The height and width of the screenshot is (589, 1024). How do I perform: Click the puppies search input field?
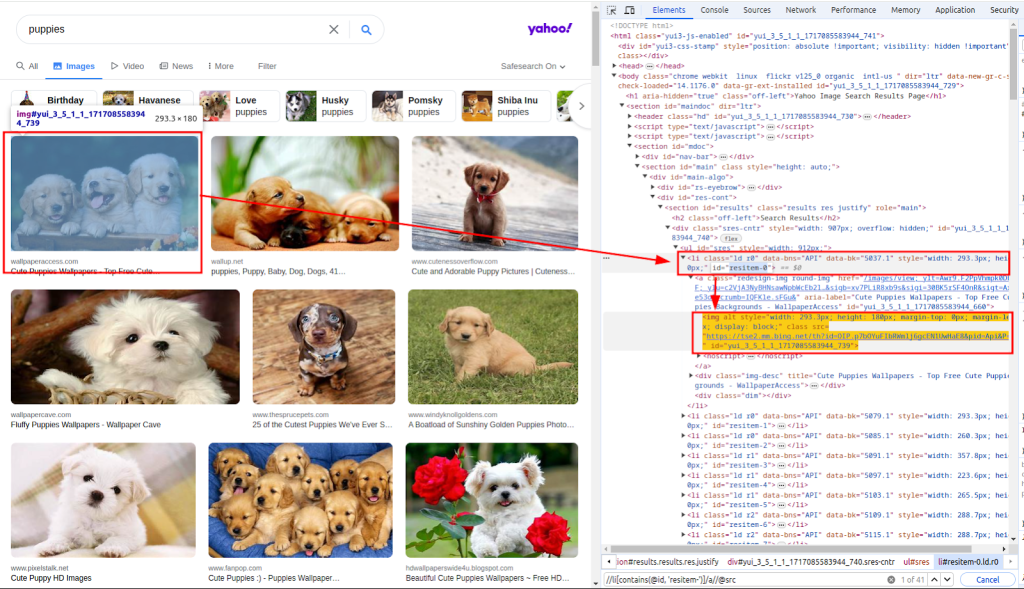[x=176, y=29]
